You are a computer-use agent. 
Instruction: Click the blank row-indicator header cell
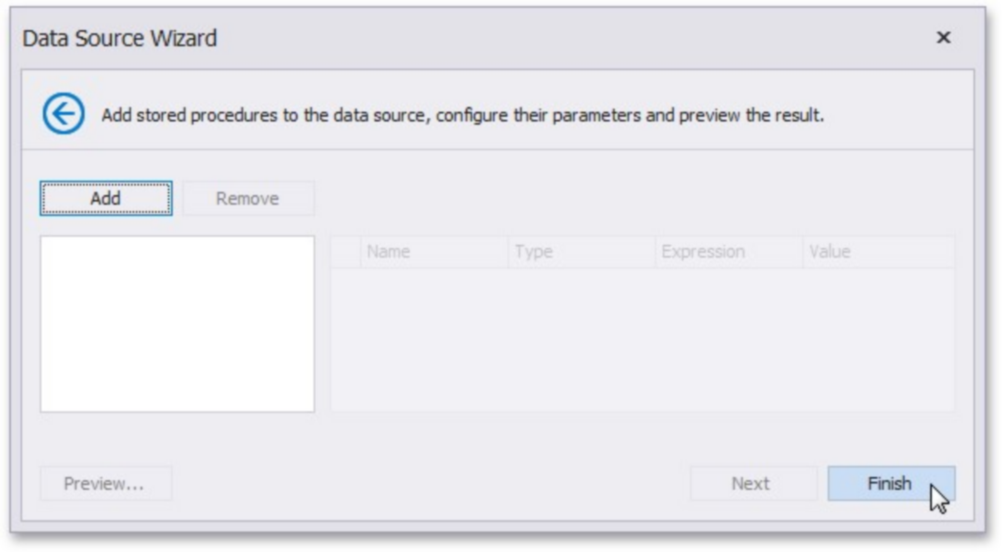[x=346, y=252]
